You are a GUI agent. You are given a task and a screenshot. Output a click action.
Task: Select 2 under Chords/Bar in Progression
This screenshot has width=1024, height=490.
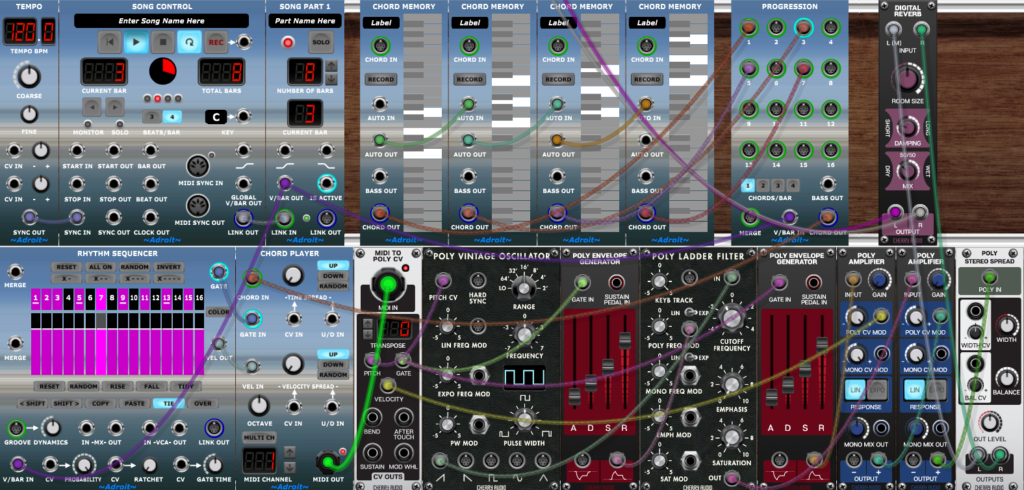(x=765, y=185)
